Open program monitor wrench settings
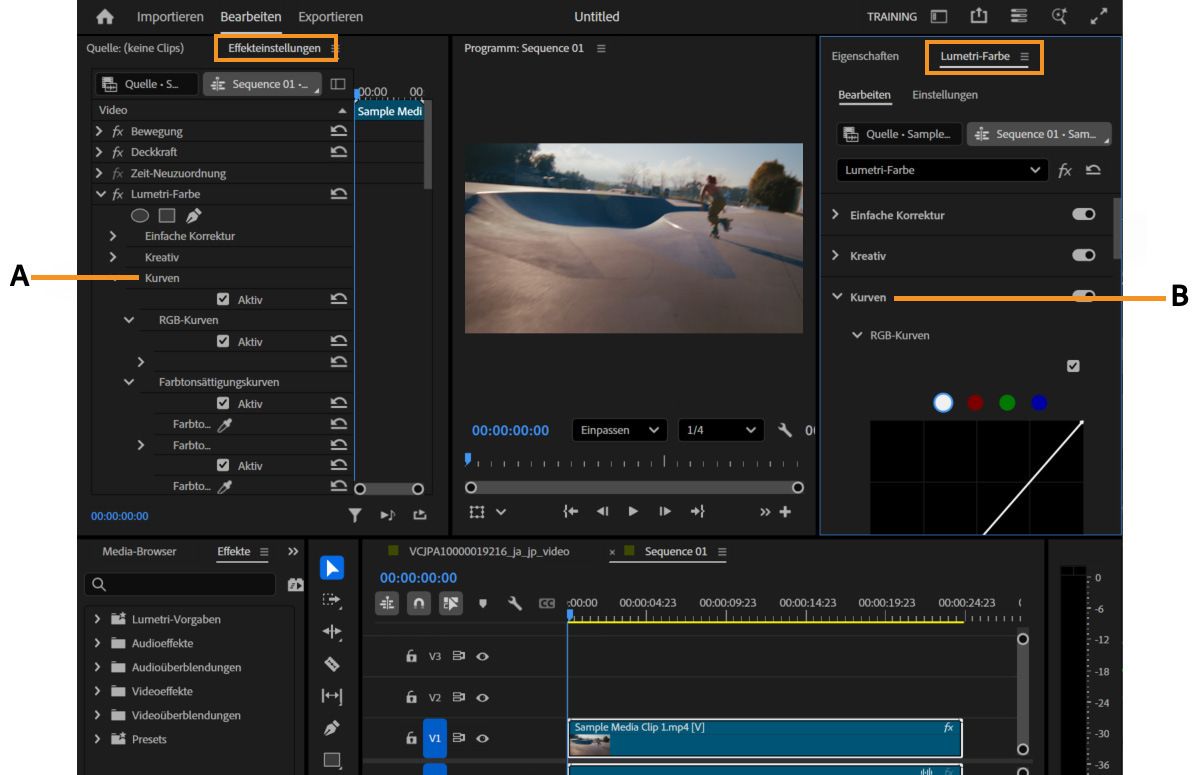This screenshot has width=1200, height=775. [786, 430]
